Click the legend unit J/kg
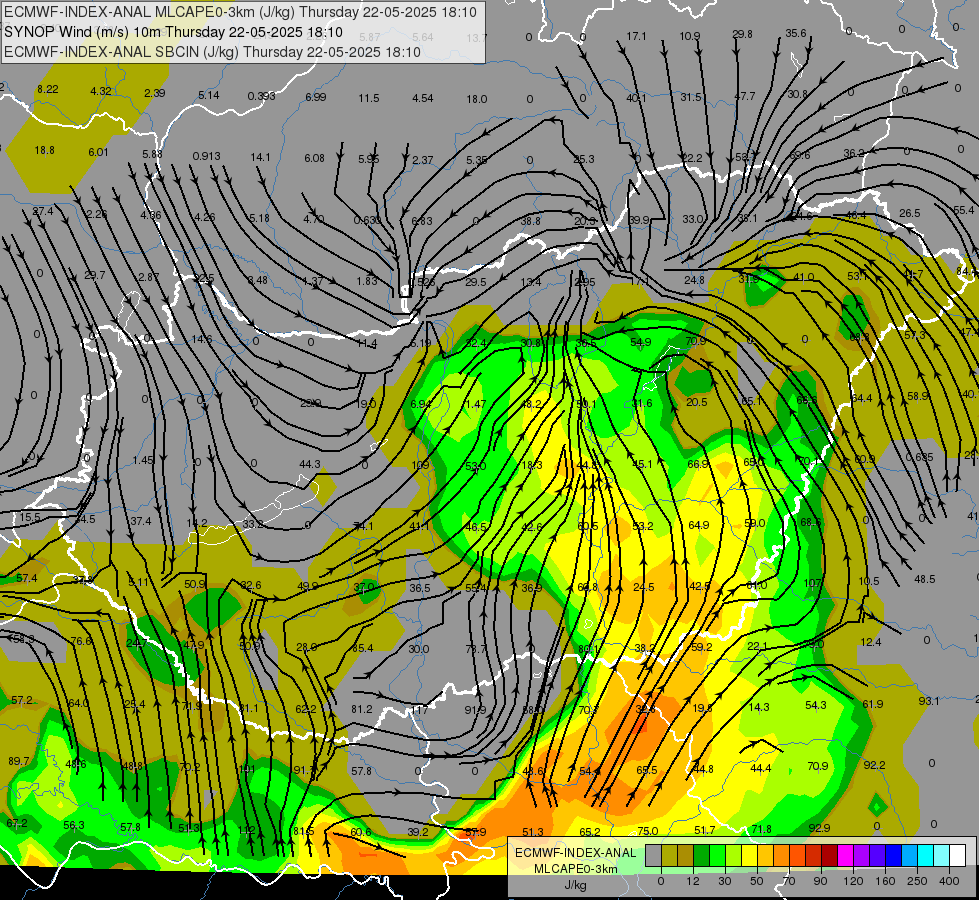 click(x=575, y=884)
